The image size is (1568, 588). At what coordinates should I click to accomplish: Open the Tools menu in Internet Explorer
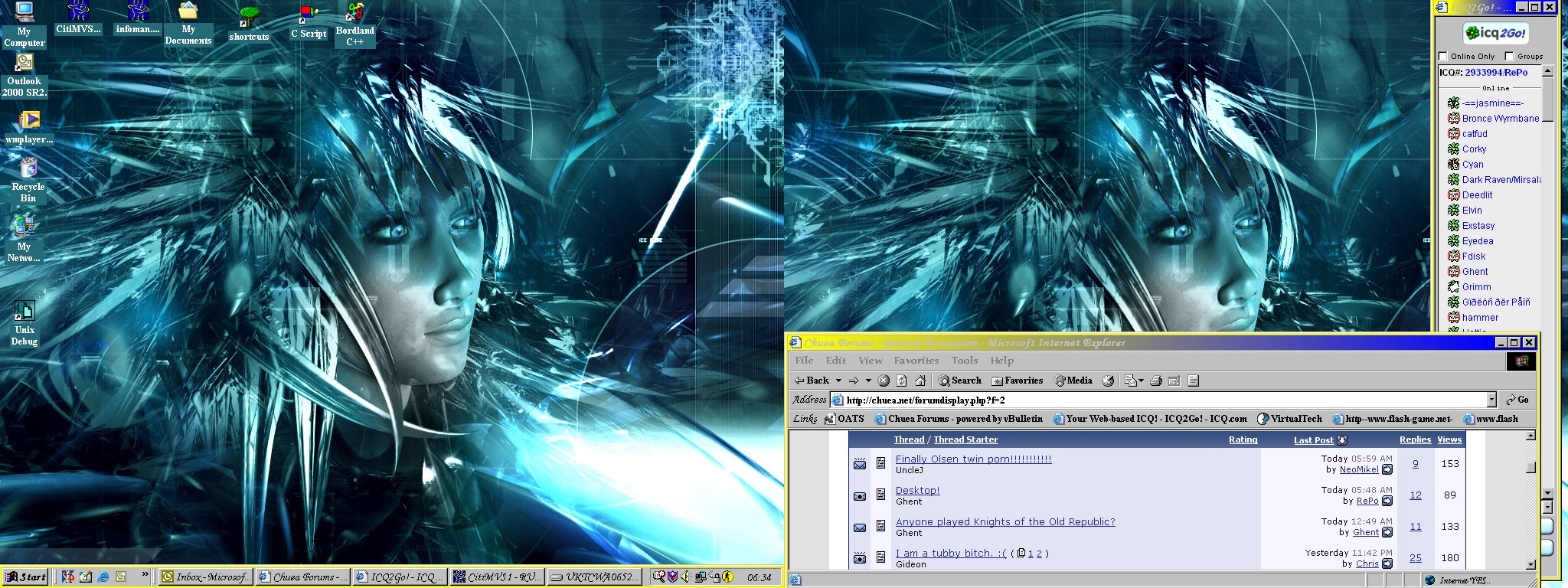[x=964, y=361]
